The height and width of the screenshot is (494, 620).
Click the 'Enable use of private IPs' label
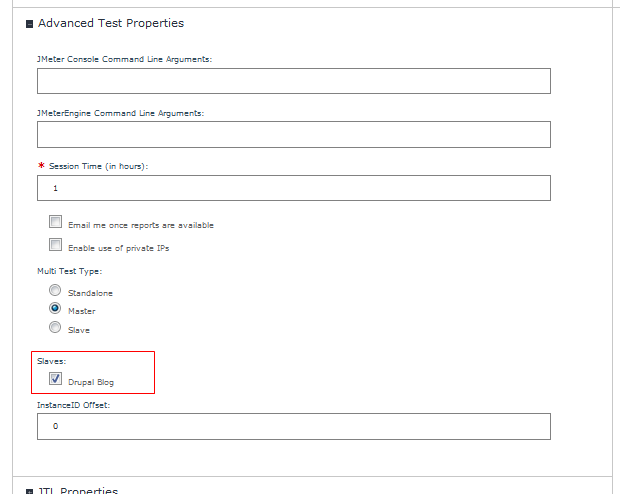tap(119, 248)
